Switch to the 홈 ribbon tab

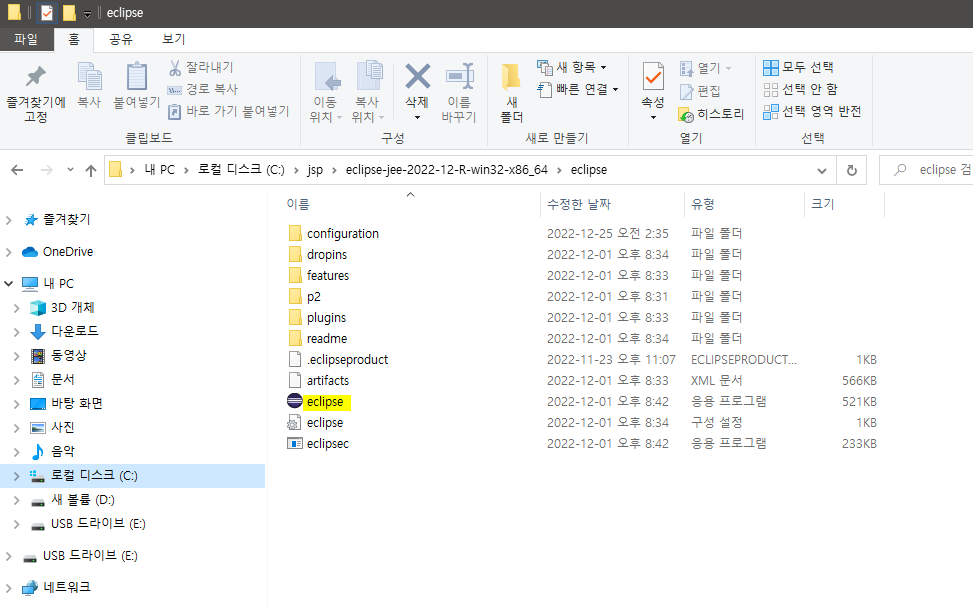click(x=74, y=39)
